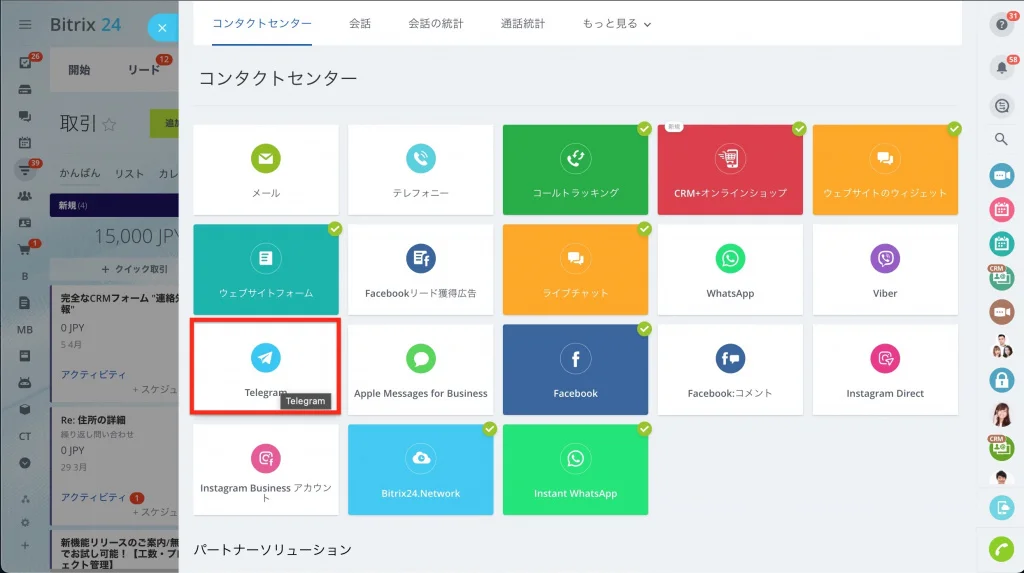Switch to the 会話の統計 tab
Screen dimensions: 1024x573
436,24
